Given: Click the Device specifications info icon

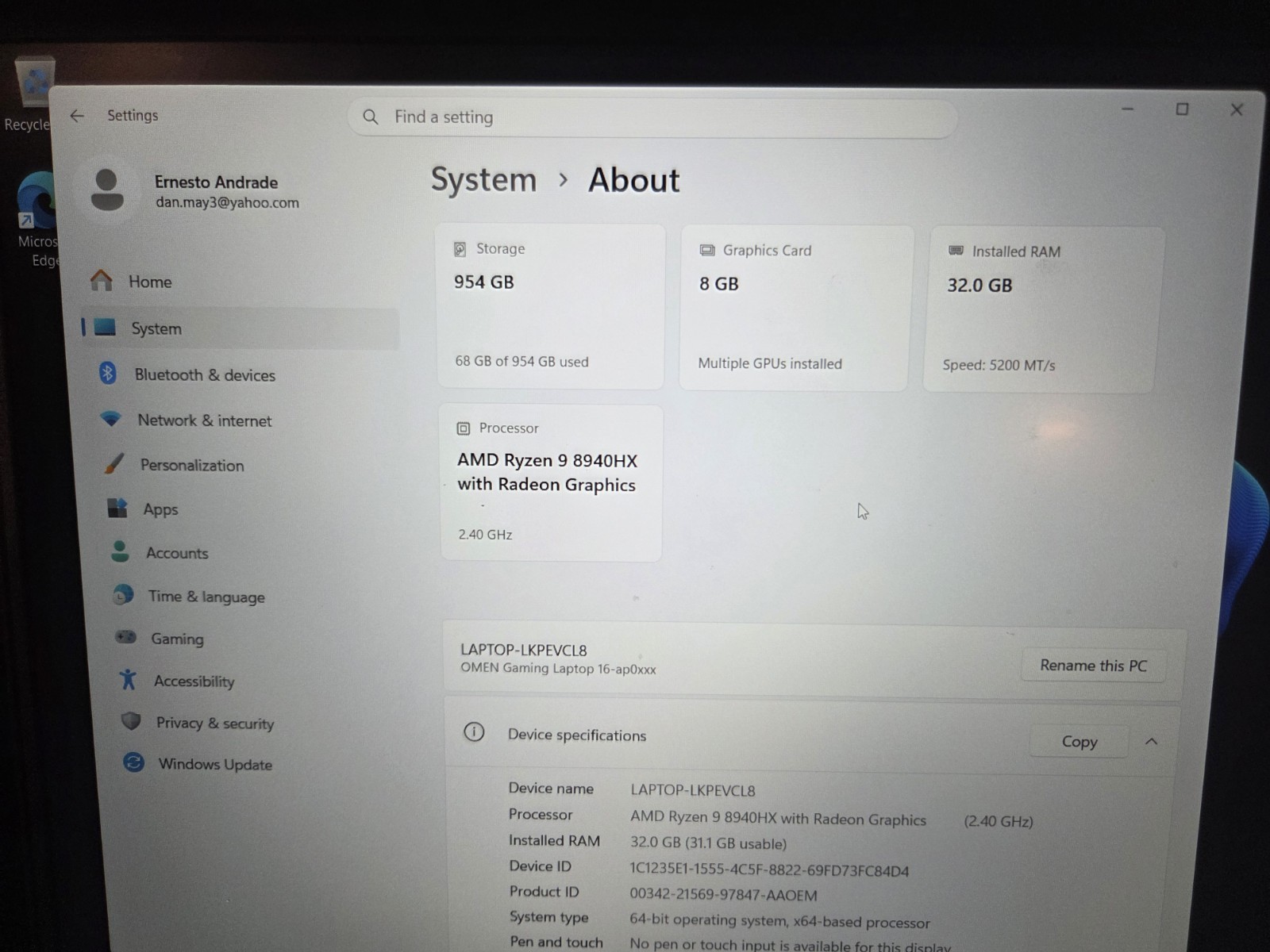Looking at the screenshot, I should (474, 732).
